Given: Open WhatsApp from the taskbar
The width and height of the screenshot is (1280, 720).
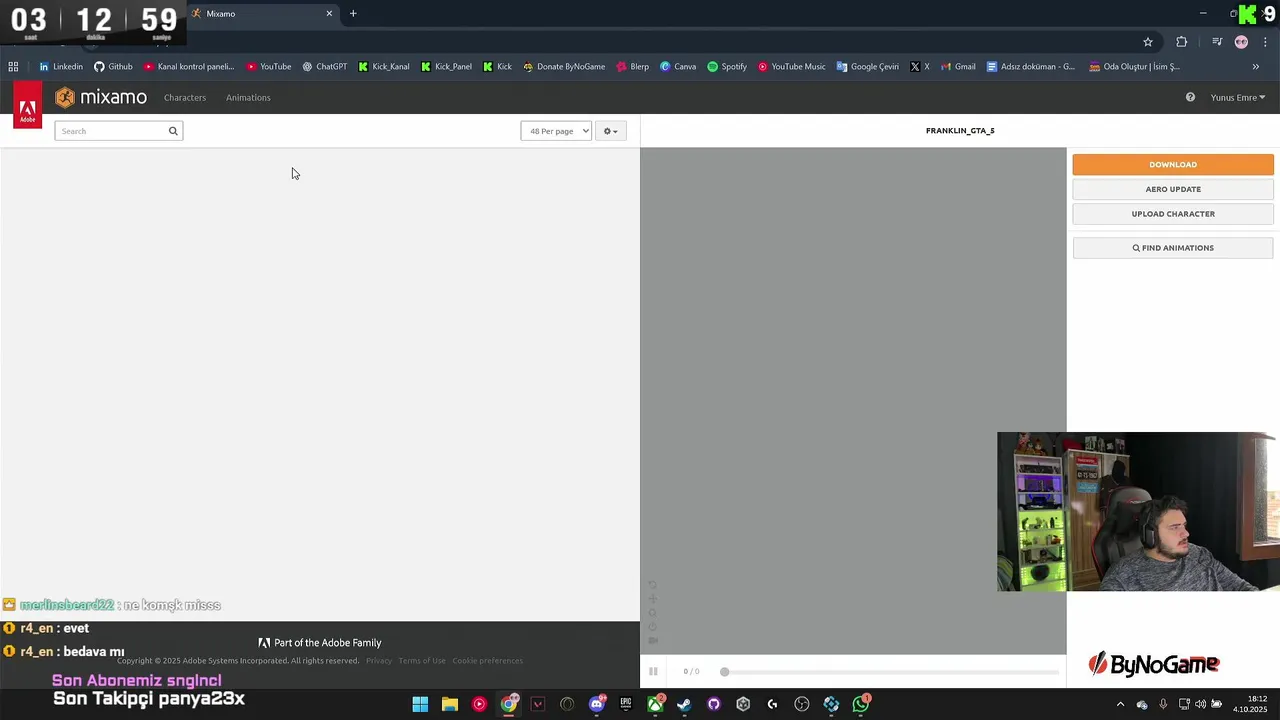Looking at the screenshot, I should coord(861,704).
